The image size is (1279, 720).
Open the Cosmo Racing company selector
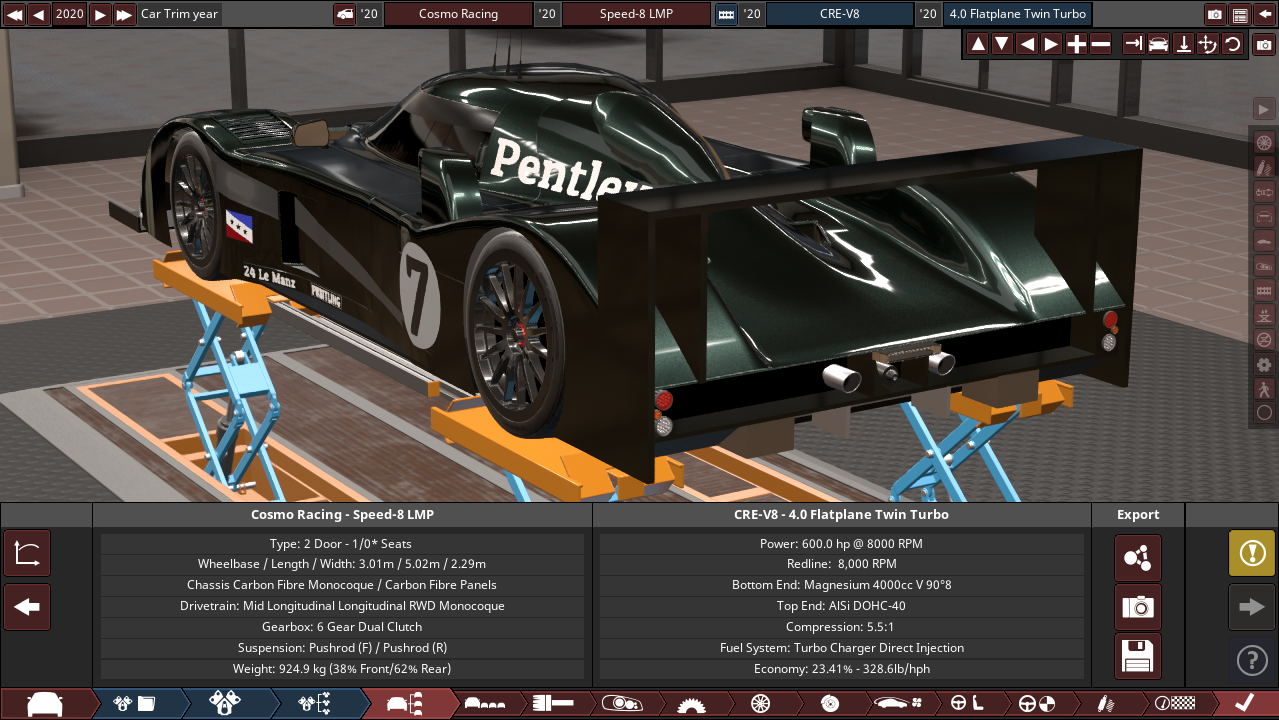458,14
